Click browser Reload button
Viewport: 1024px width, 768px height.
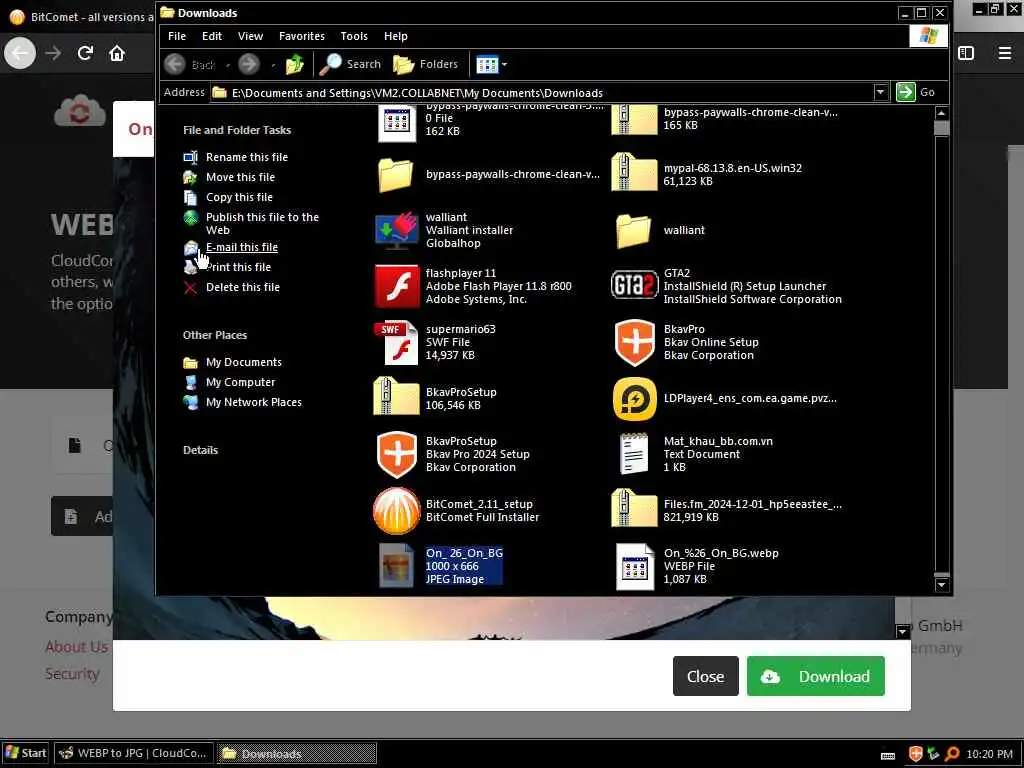click(85, 53)
